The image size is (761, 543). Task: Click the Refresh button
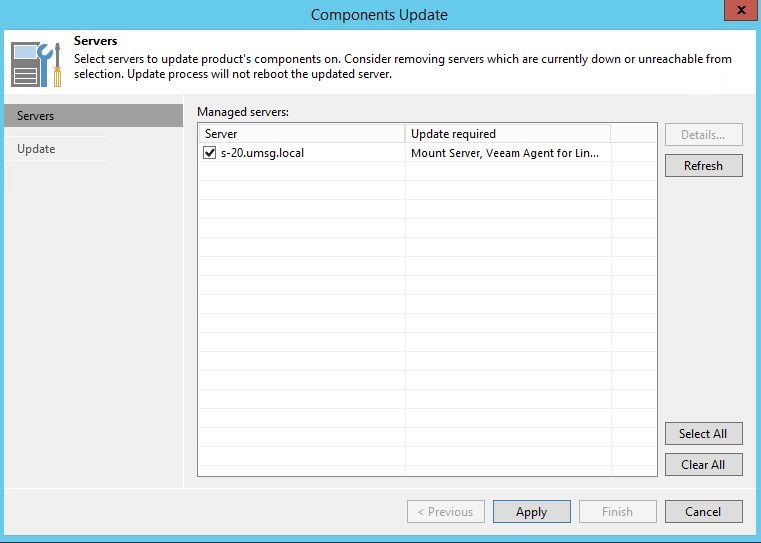point(703,166)
